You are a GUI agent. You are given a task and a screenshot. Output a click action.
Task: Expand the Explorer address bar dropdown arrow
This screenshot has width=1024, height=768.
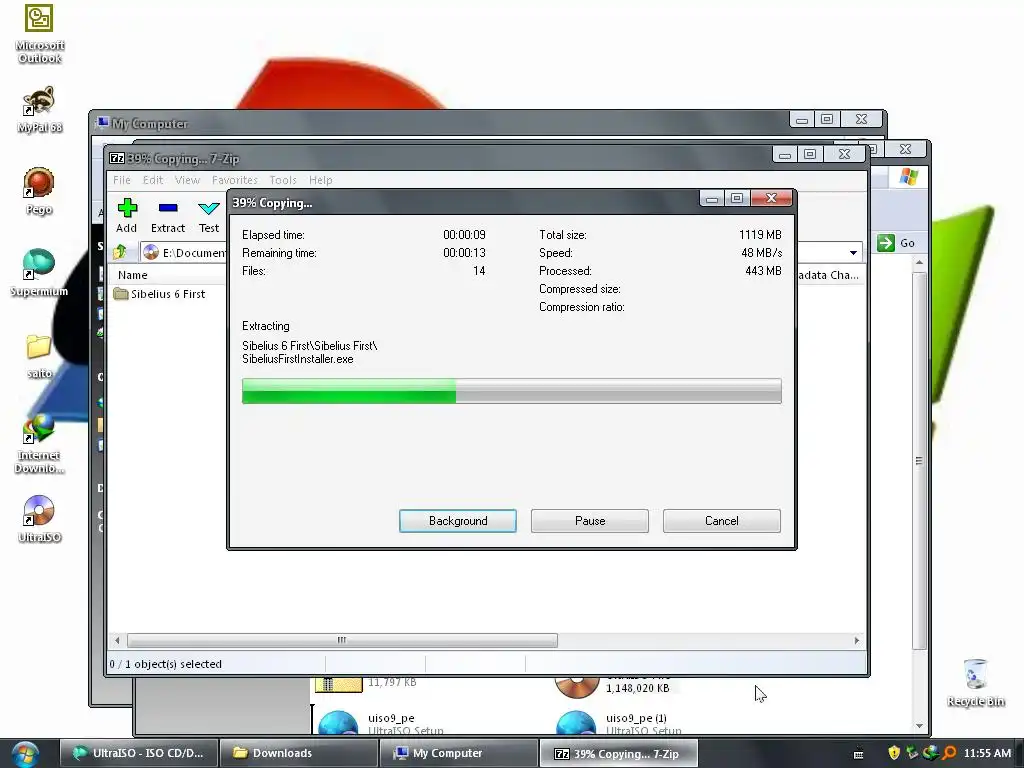(x=853, y=253)
